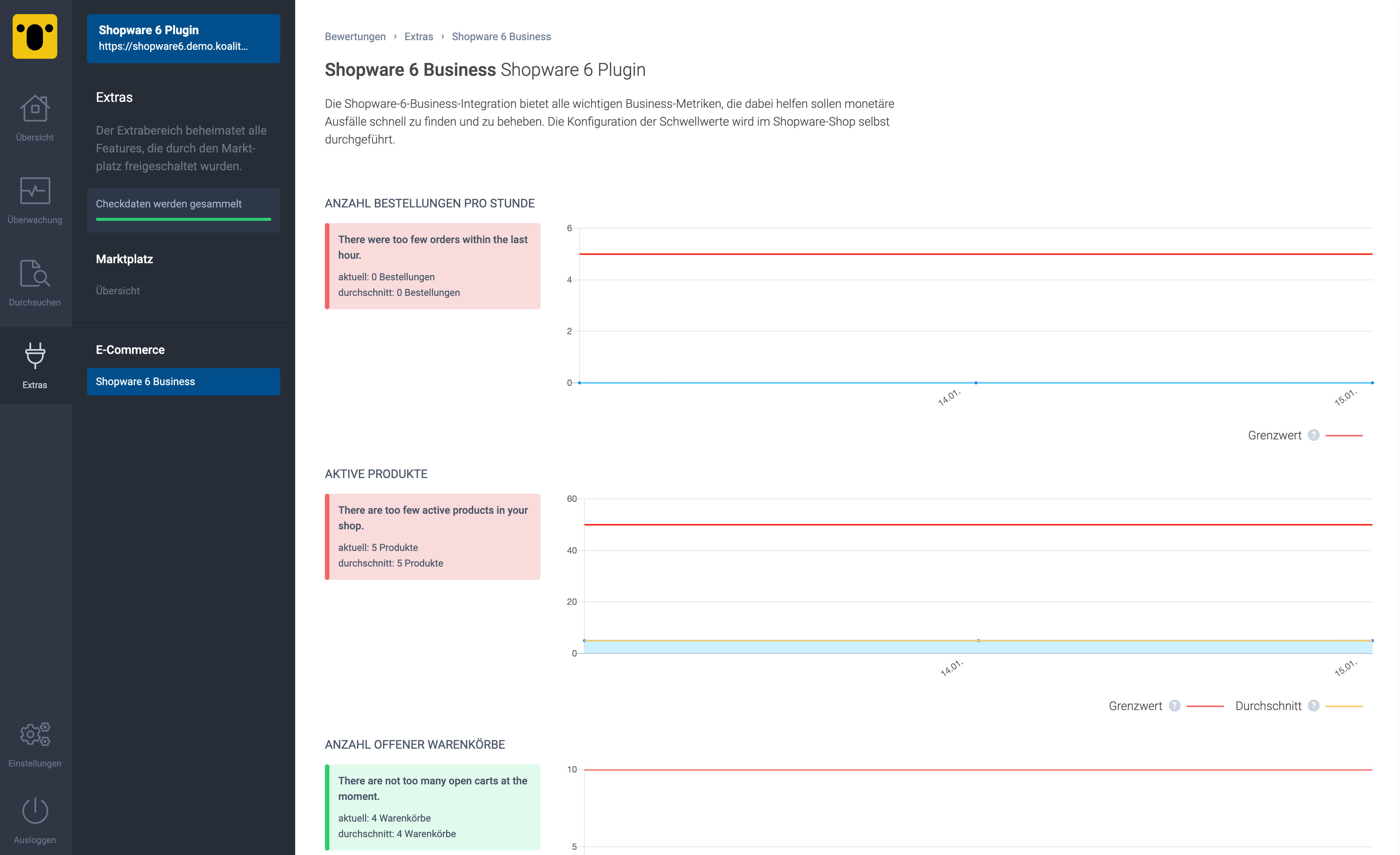Viewport: 1400px width, 855px height.
Task: Click the ANZAHL BESTELLUNGEN PRO STUNDE heading
Action: [429, 203]
